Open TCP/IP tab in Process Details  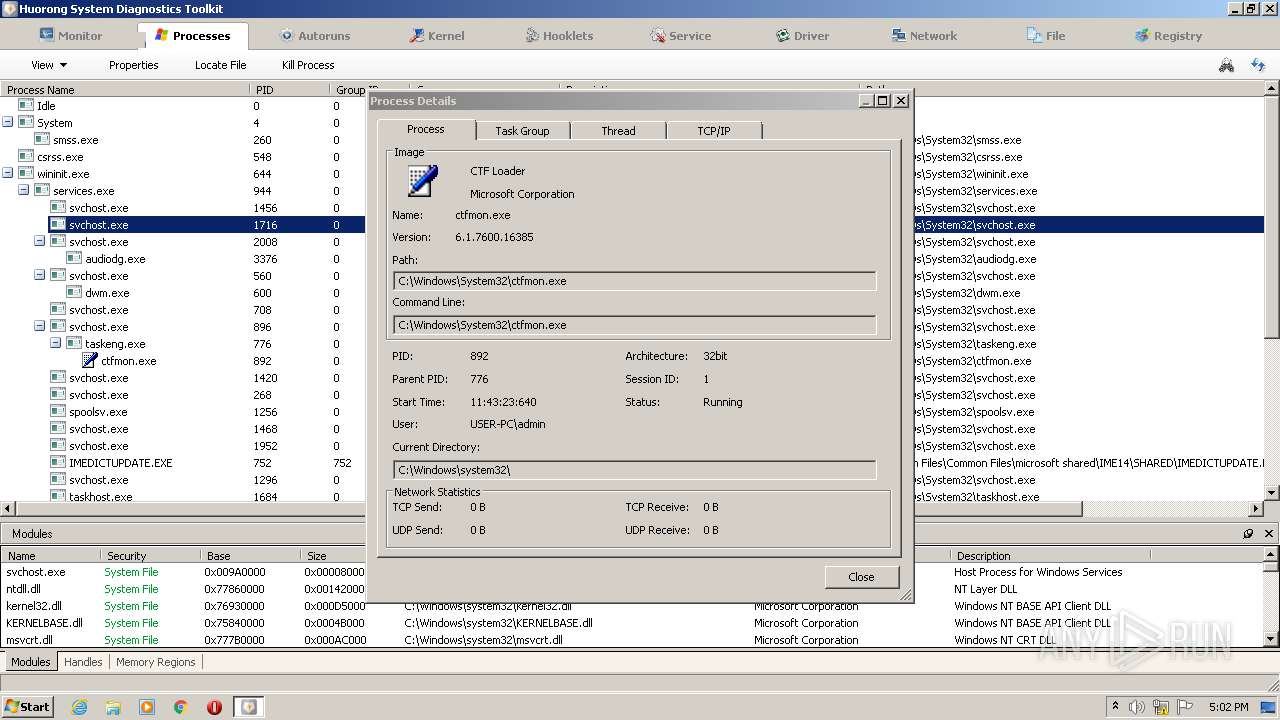pyautogui.click(x=714, y=131)
